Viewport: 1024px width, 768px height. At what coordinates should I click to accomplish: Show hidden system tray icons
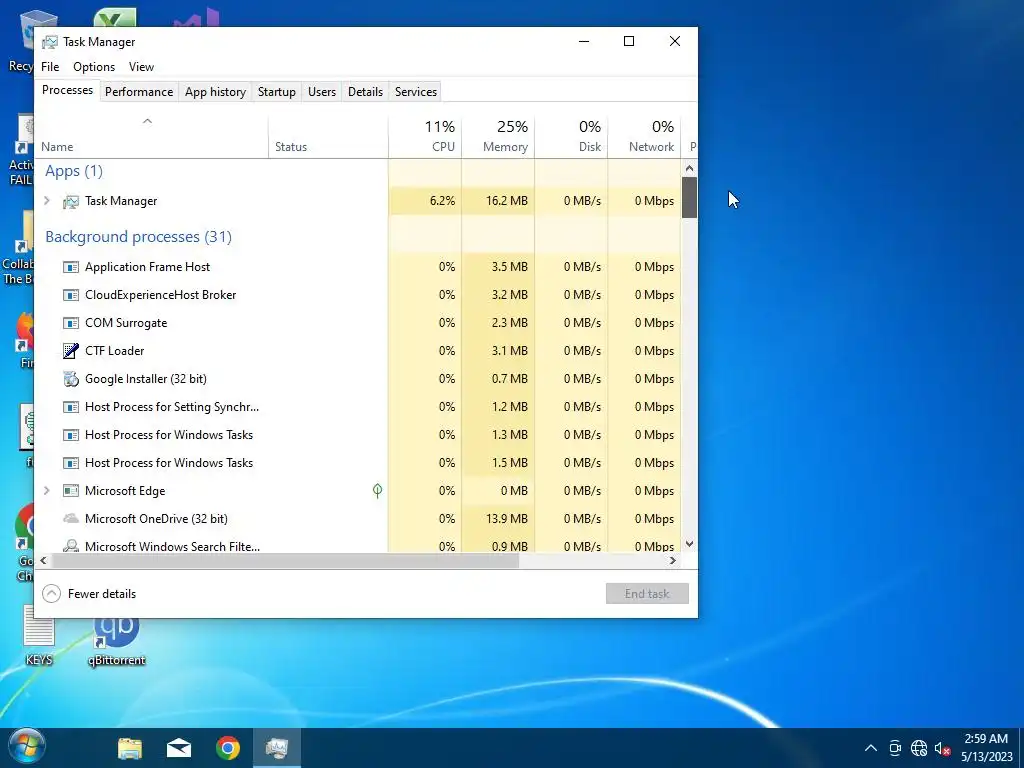click(871, 748)
